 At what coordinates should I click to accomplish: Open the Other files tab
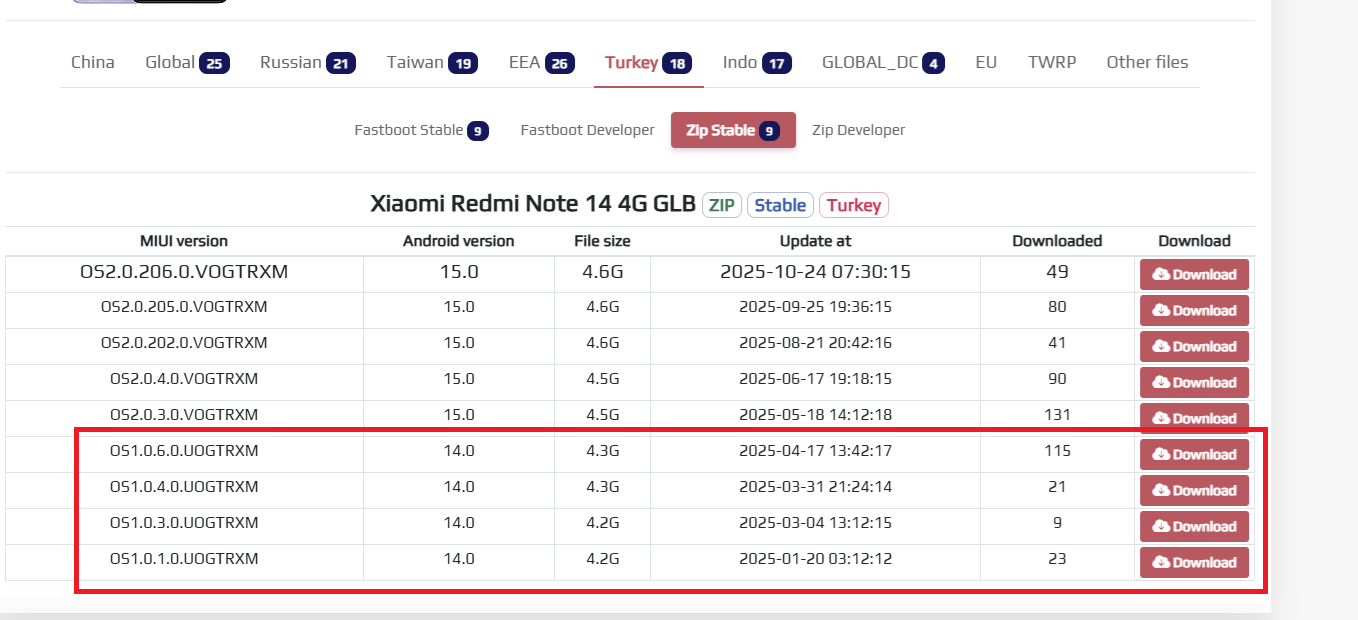click(1147, 62)
